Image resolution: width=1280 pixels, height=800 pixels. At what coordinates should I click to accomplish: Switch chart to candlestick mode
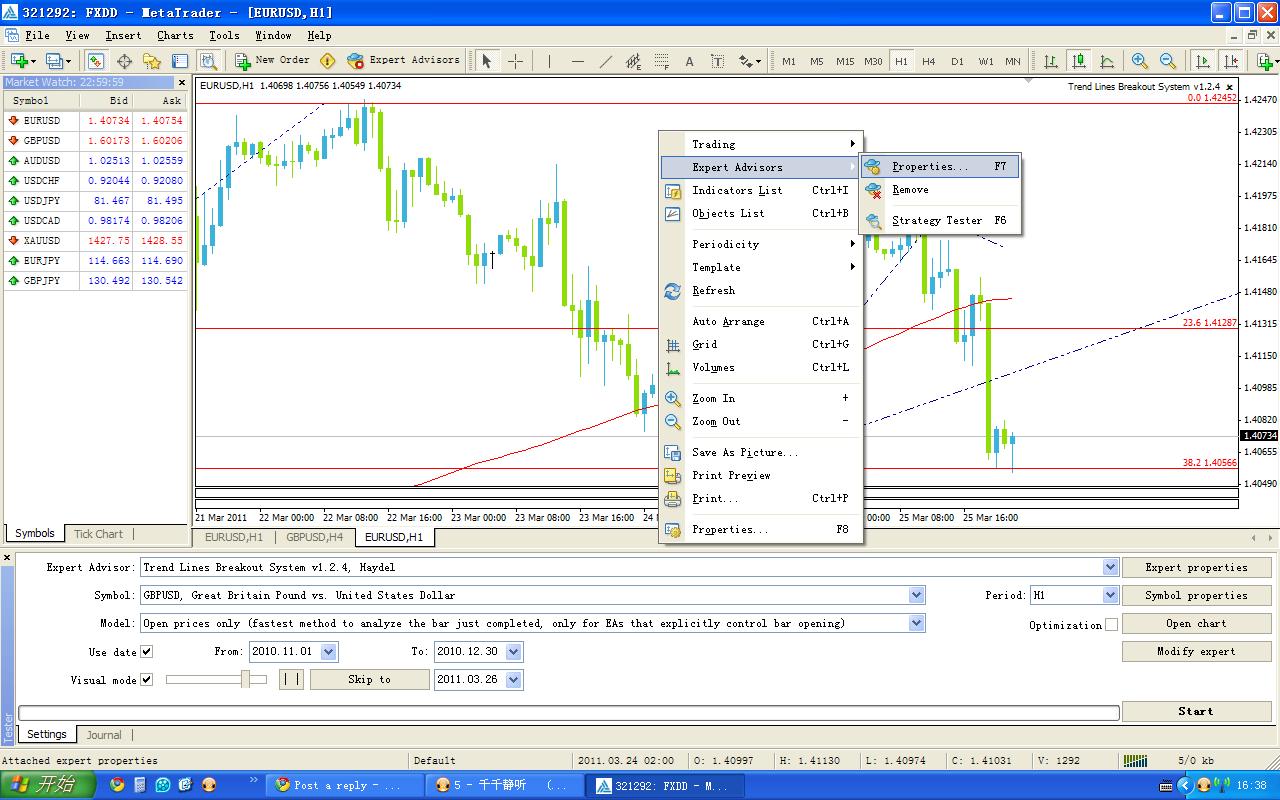(x=1078, y=61)
